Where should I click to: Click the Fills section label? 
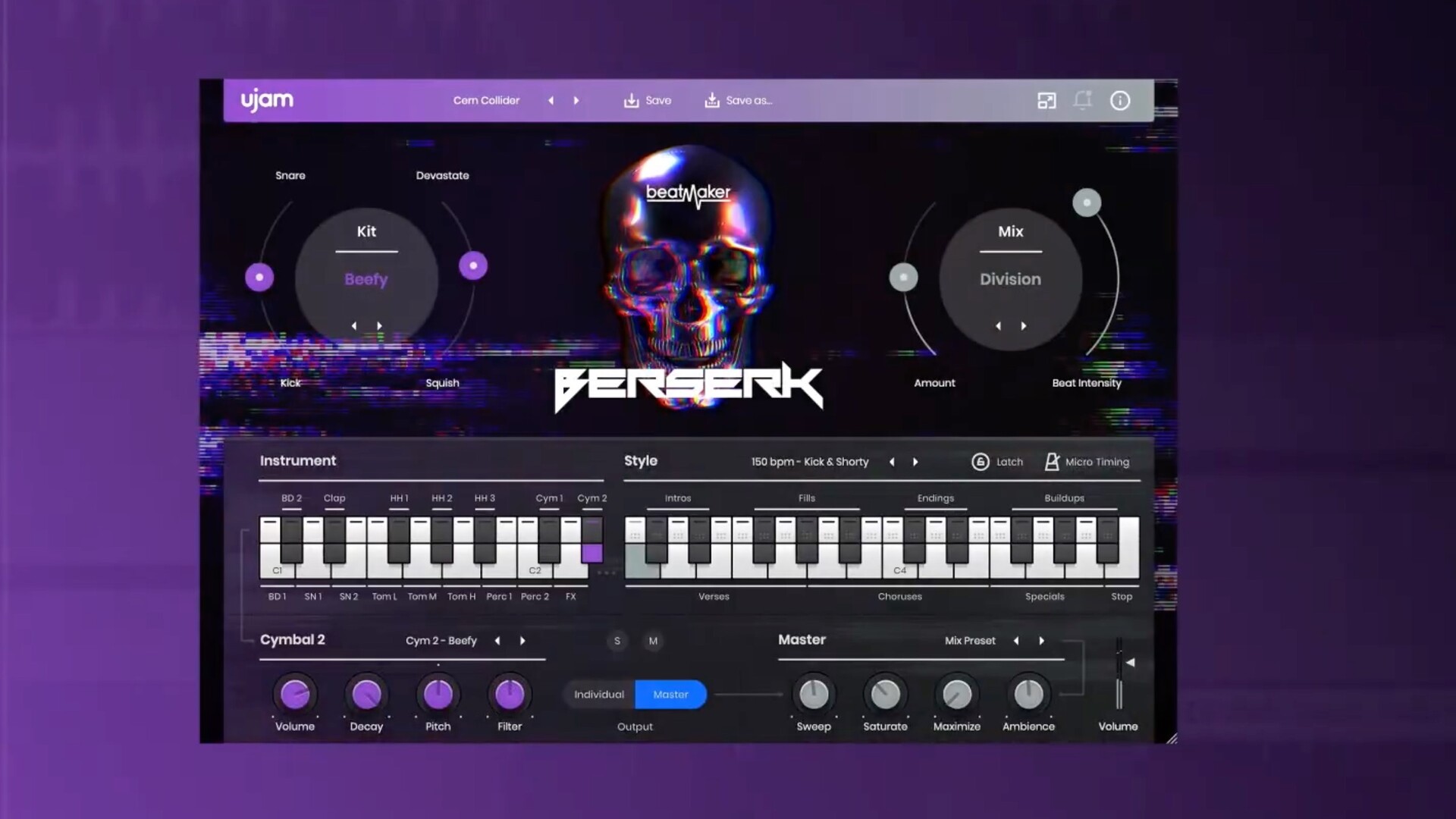click(807, 498)
